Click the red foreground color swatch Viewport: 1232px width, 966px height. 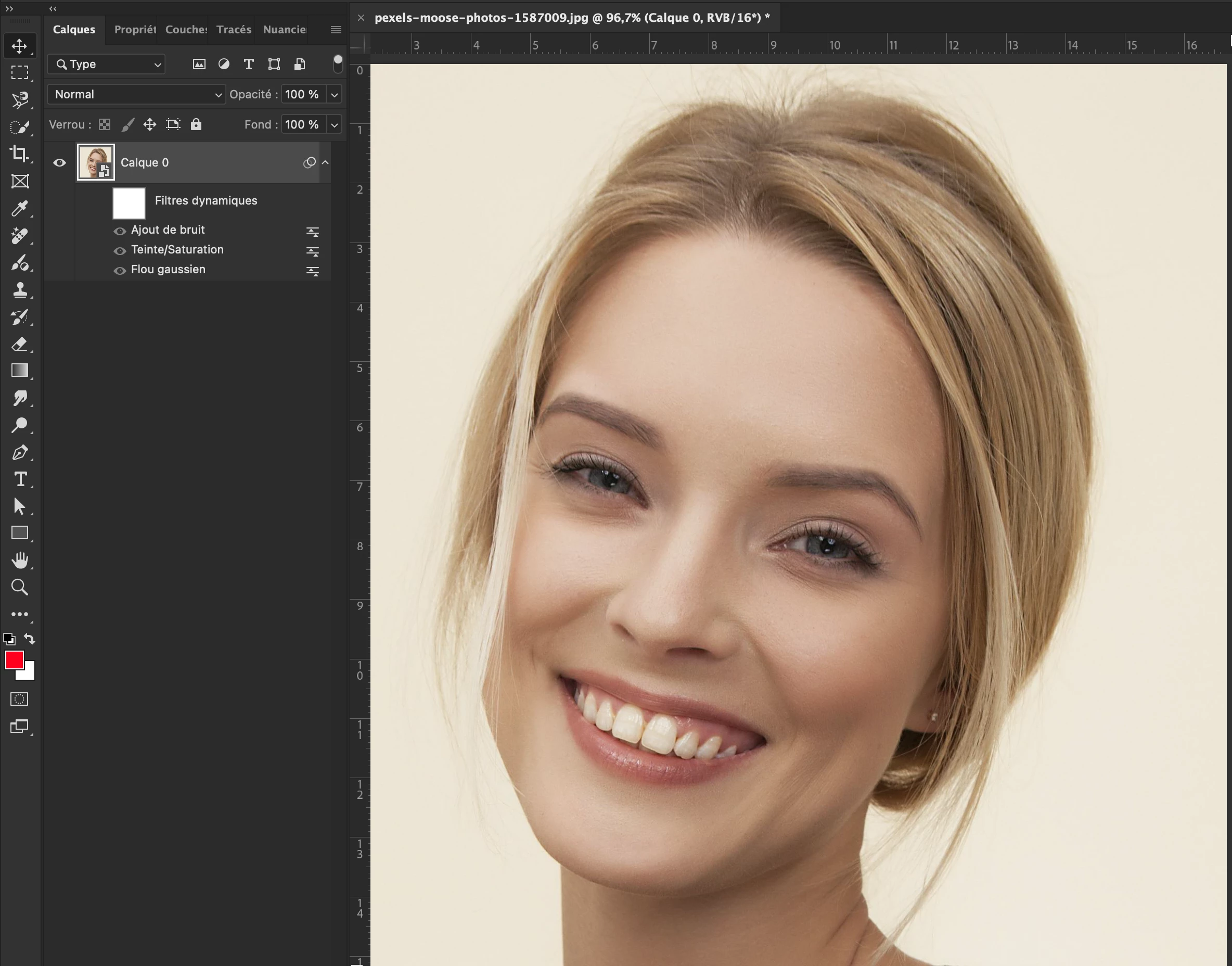(x=14, y=659)
